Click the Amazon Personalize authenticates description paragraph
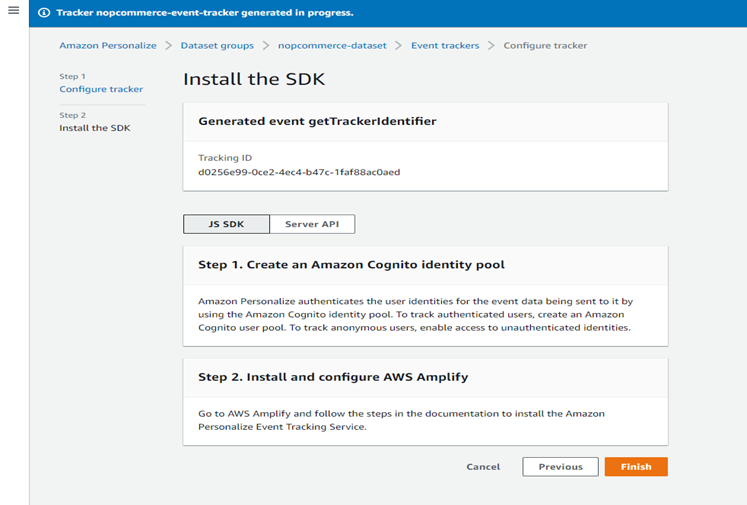This screenshot has height=505, width=747. tap(415, 314)
